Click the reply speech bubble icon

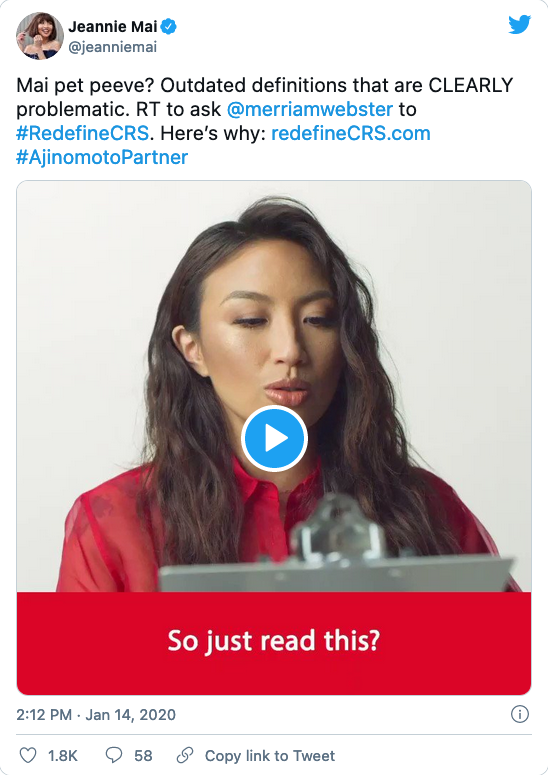point(114,755)
